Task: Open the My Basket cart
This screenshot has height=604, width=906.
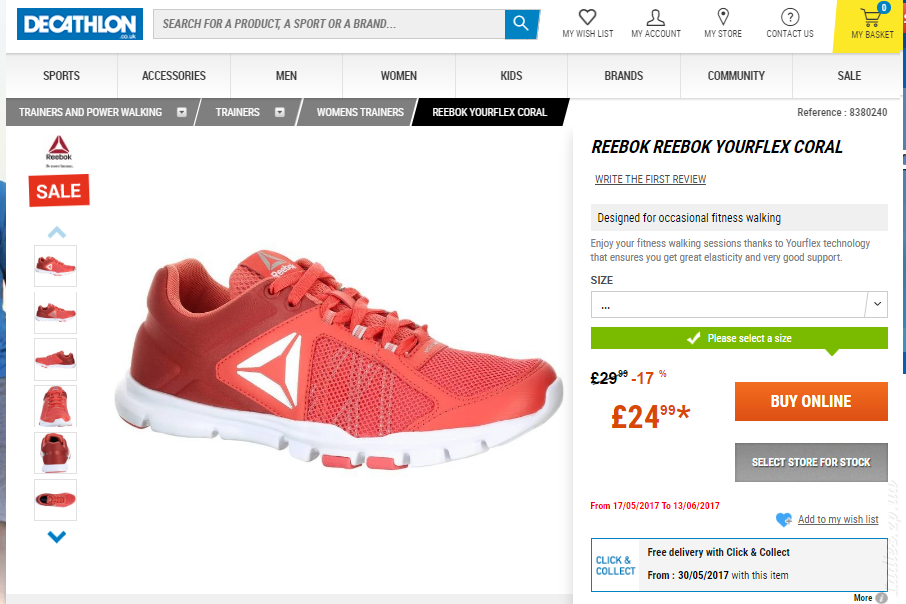Action: coord(872,22)
